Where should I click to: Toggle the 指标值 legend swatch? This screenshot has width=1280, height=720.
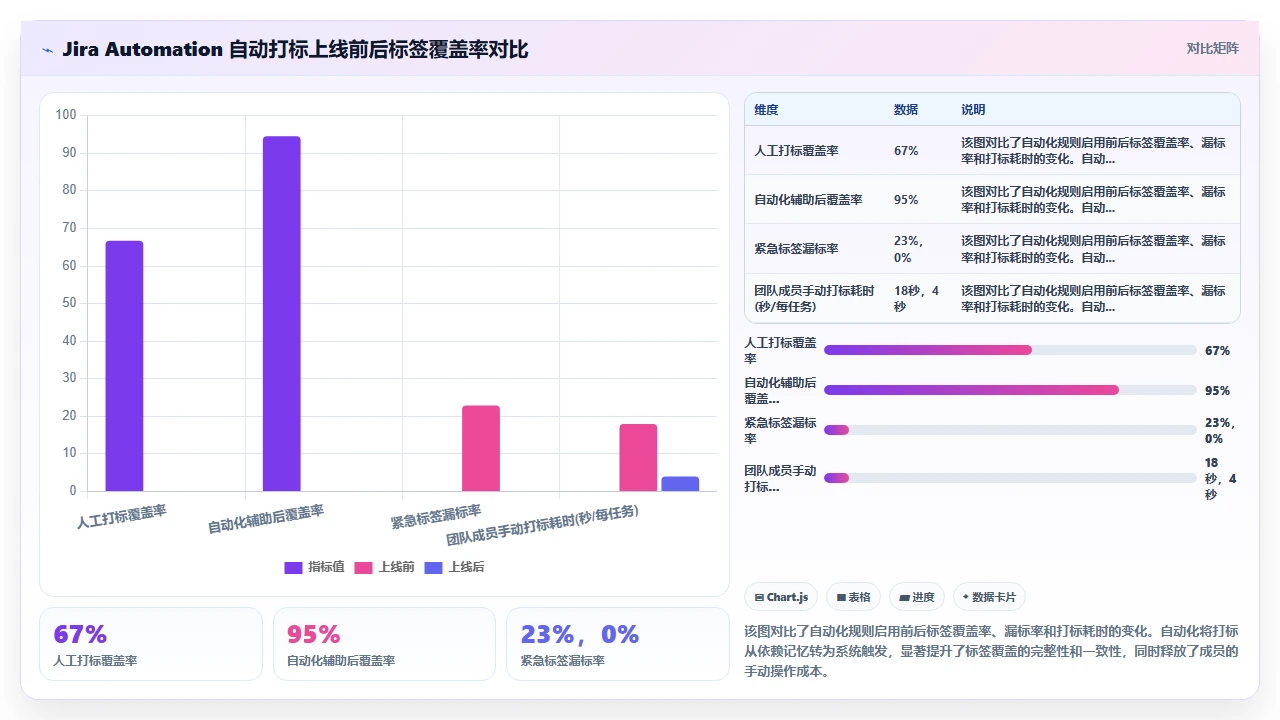[x=293, y=567]
